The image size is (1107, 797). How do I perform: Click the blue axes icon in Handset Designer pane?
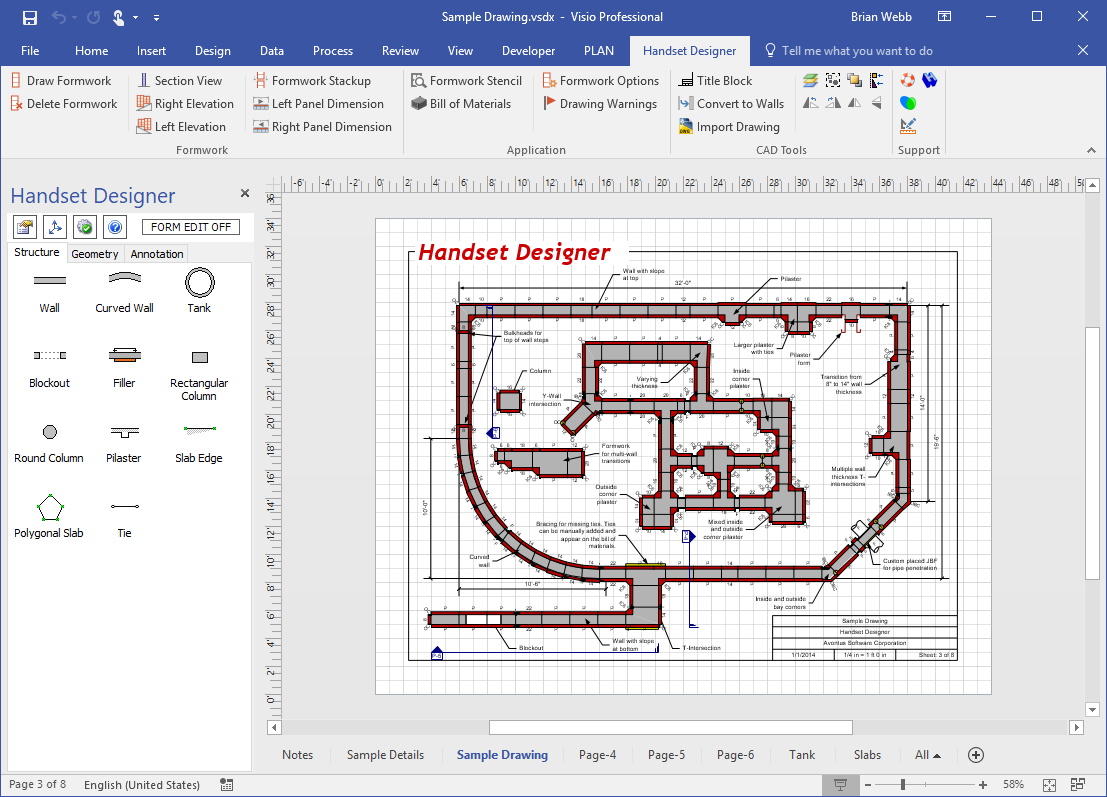(55, 227)
